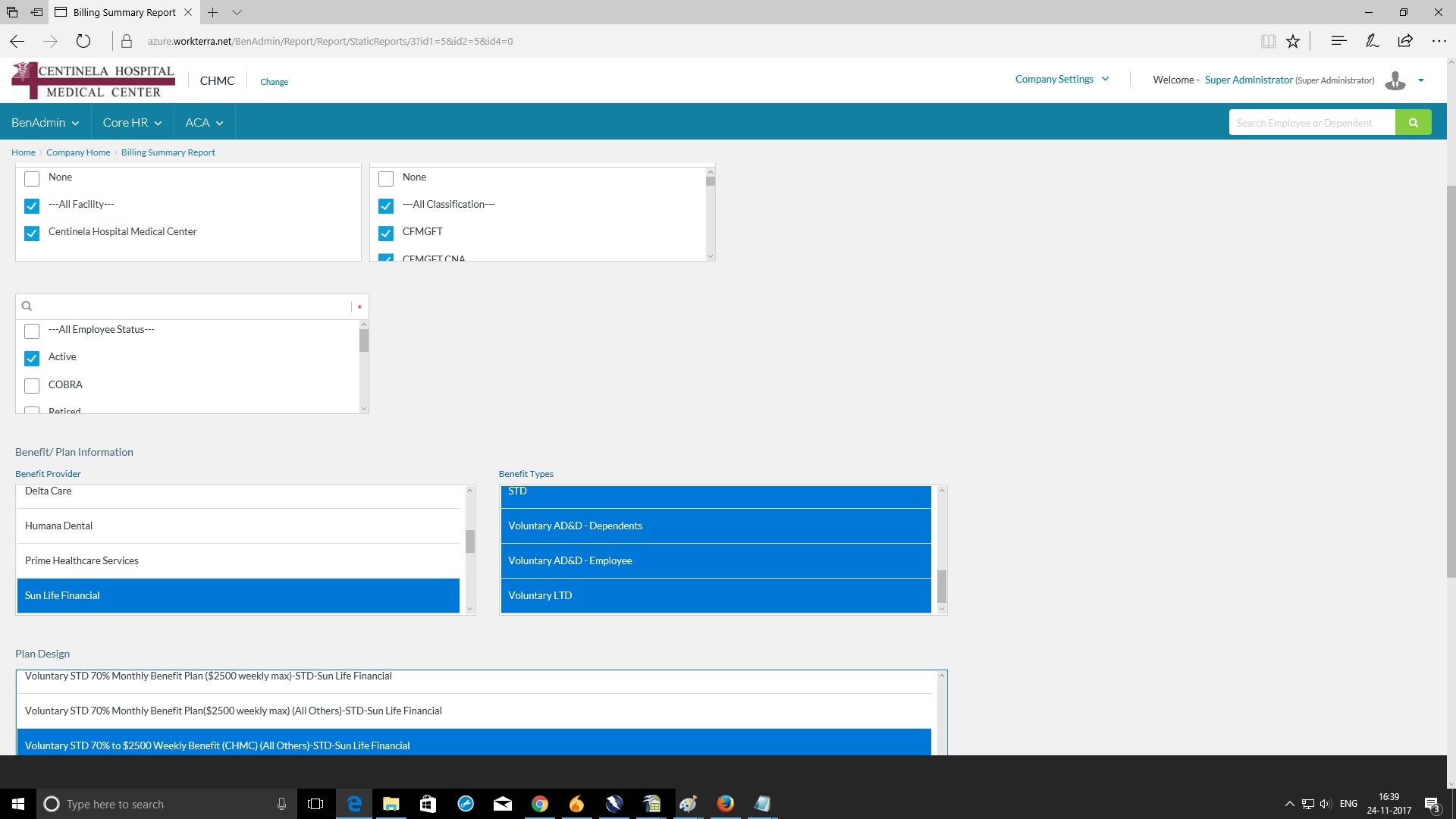Viewport: 1456px width, 819px height.
Task: Expand the Core HR menu
Action: [132, 123]
